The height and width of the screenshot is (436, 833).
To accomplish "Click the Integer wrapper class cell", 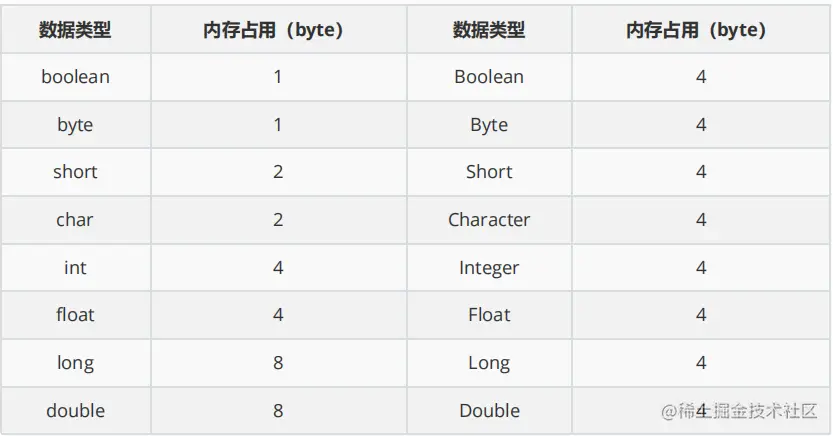I will (x=489, y=268).
